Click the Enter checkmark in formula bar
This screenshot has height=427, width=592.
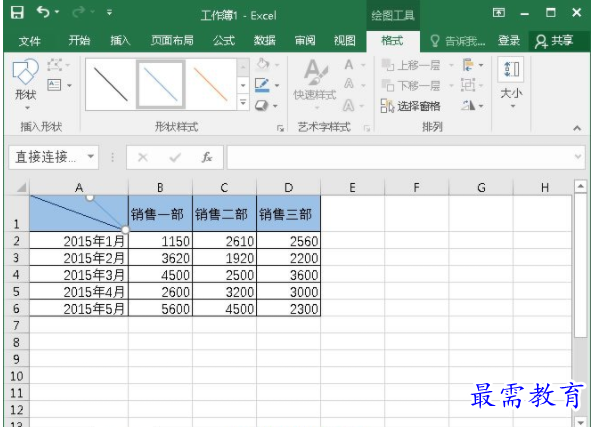click(175, 157)
